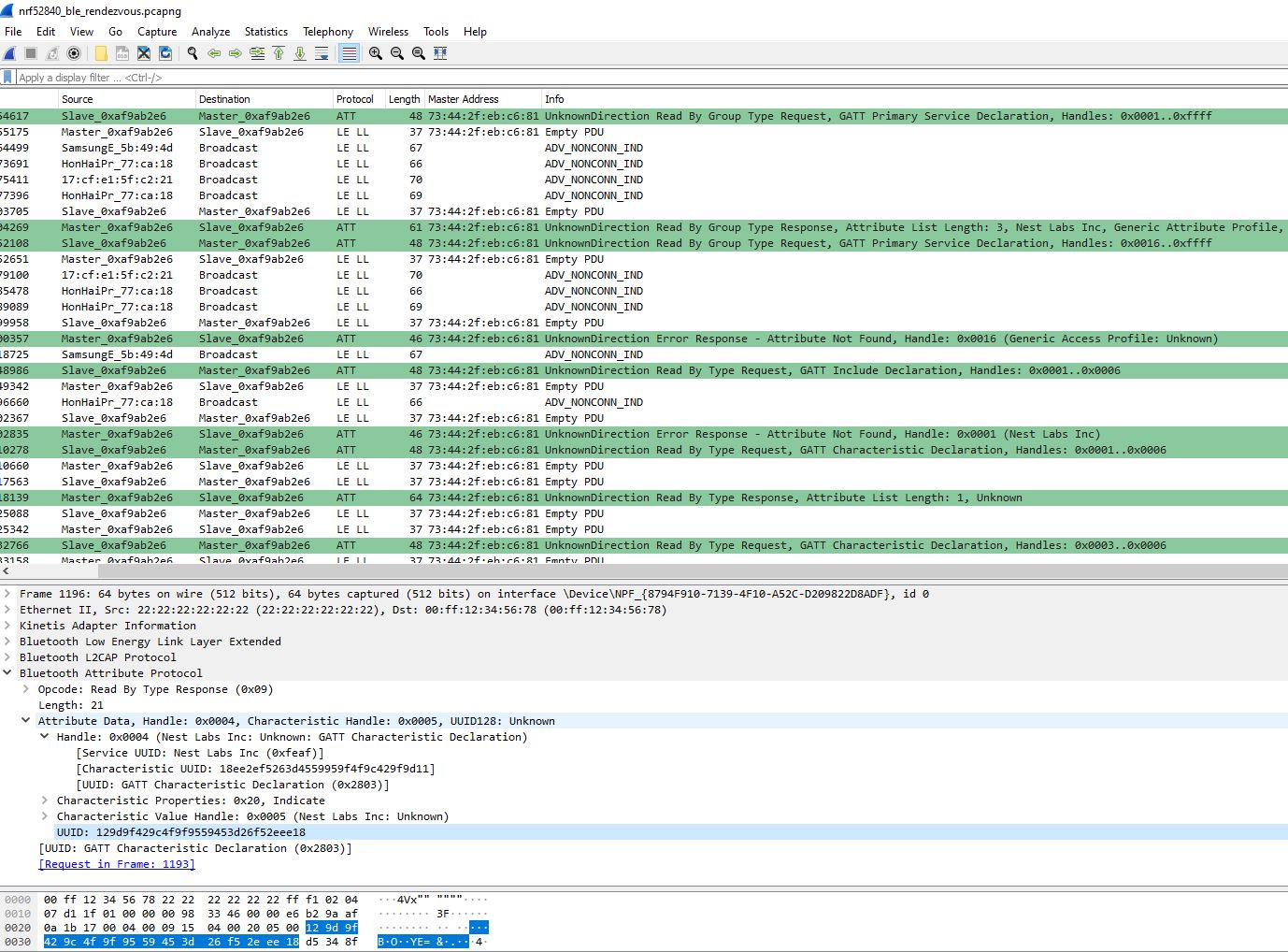1288x952 pixels.
Task: Zoom in on the packet list text
Action: (374, 53)
